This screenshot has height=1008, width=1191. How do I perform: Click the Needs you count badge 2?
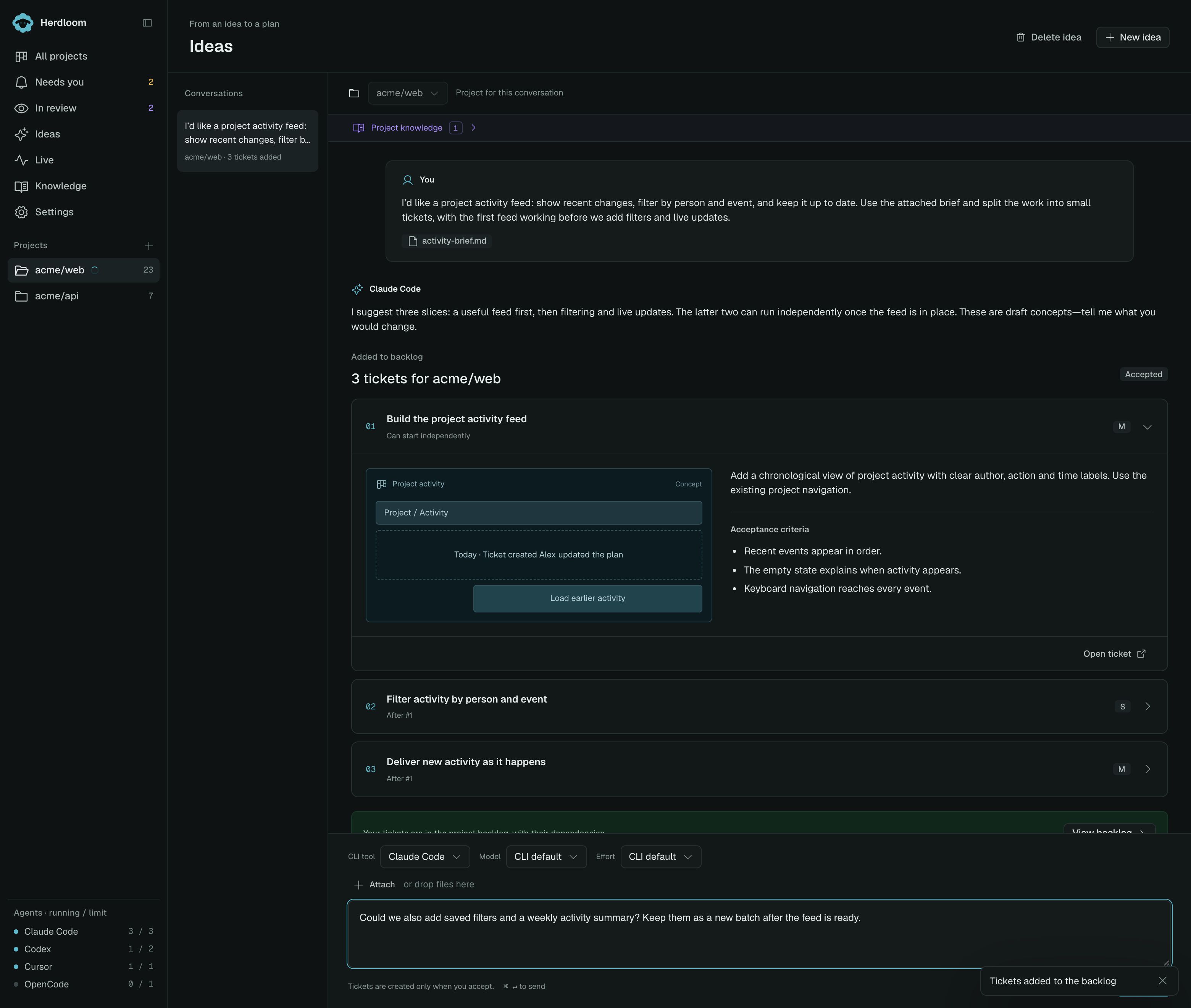tap(151, 82)
